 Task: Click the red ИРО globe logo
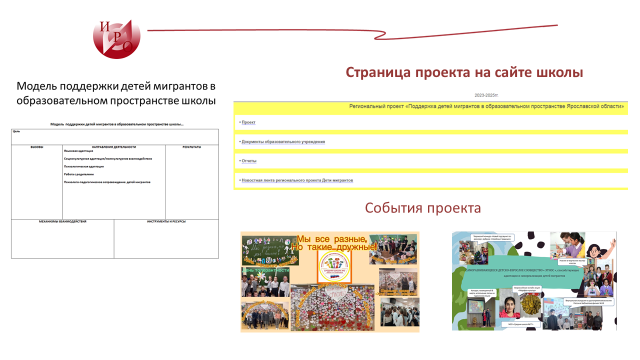pyautogui.click(x=117, y=39)
